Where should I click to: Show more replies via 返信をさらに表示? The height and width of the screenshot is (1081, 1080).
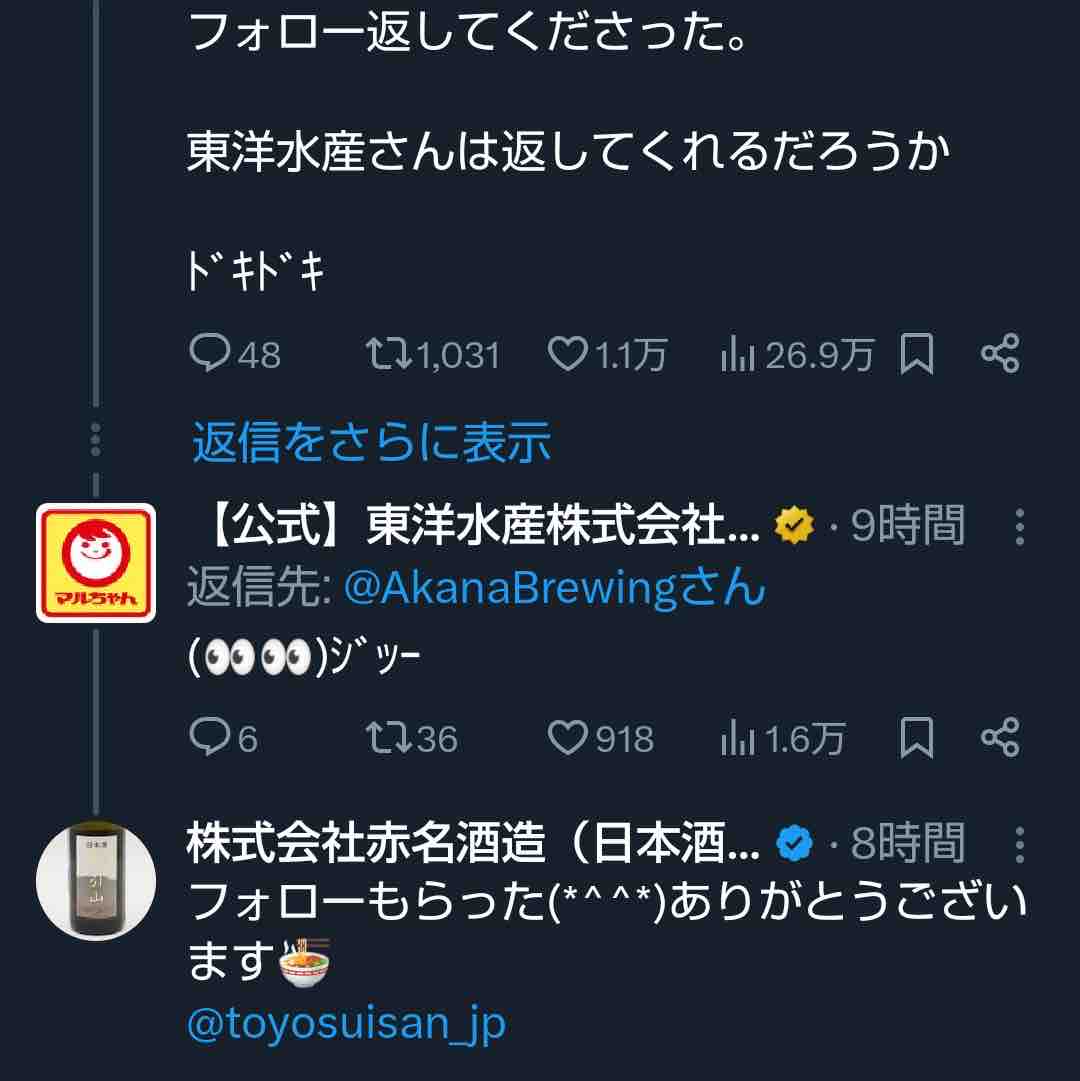[x=371, y=441]
